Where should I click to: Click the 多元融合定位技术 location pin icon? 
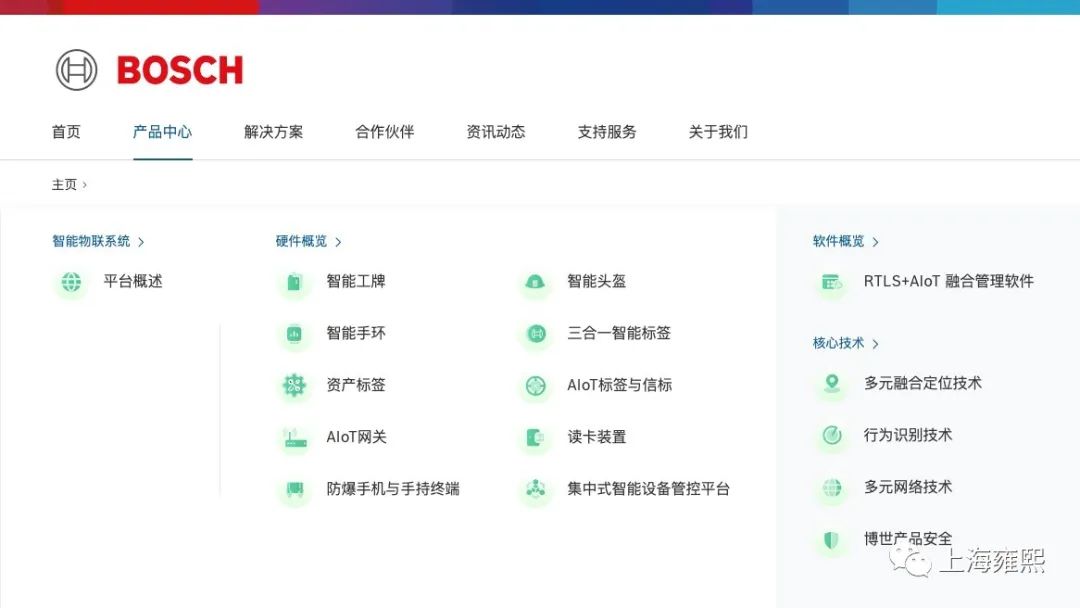832,384
